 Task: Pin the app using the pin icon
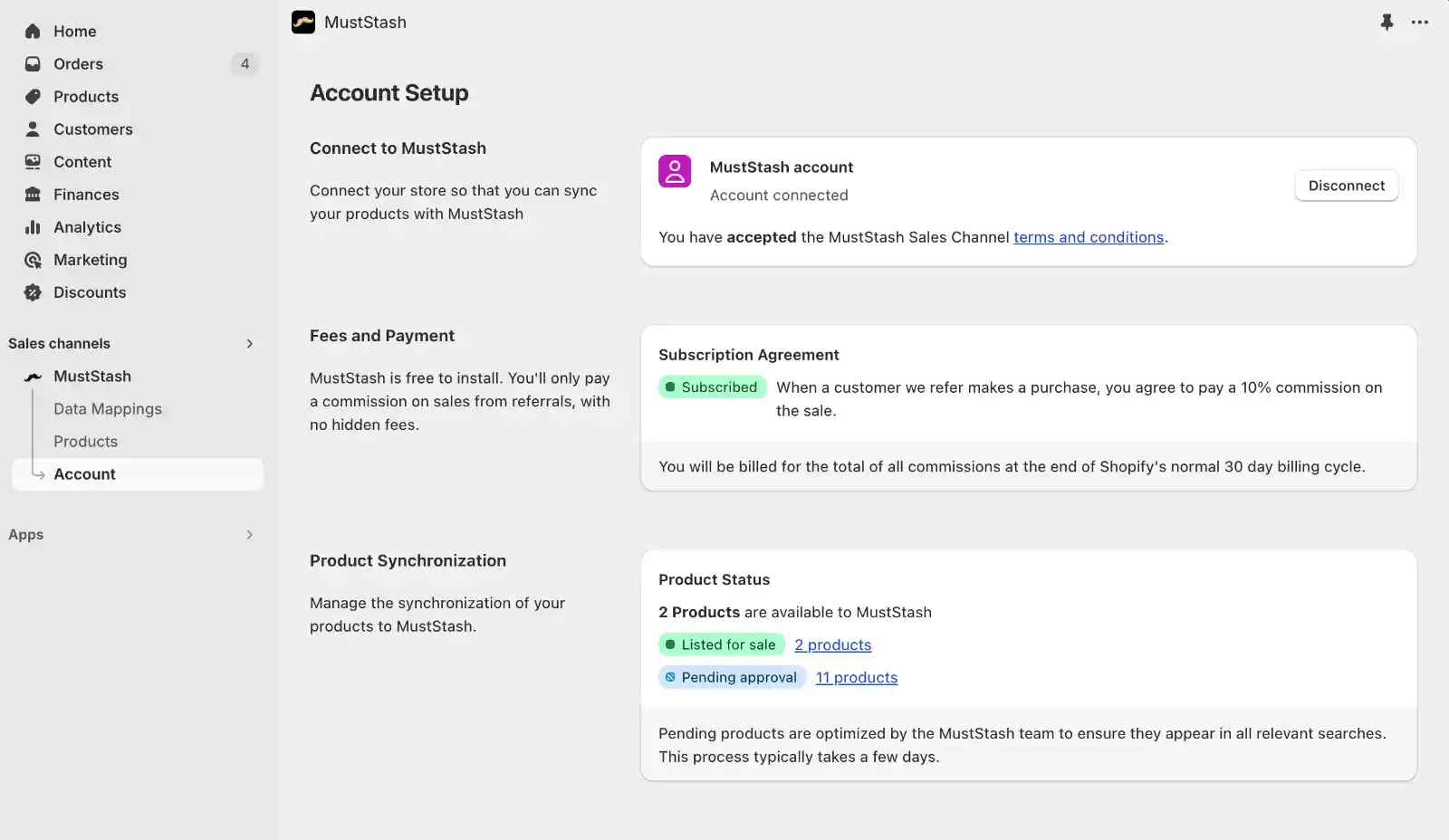[x=1387, y=22]
